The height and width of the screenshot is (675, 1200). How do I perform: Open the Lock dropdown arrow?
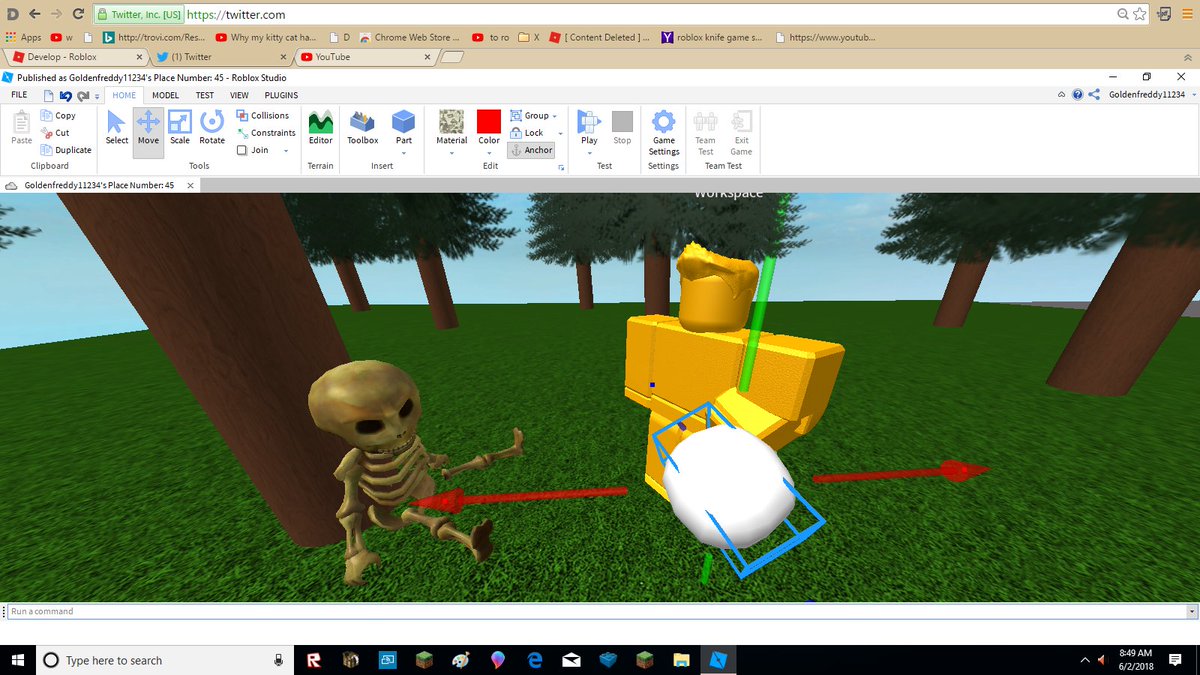pyautogui.click(x=560, y=133)
